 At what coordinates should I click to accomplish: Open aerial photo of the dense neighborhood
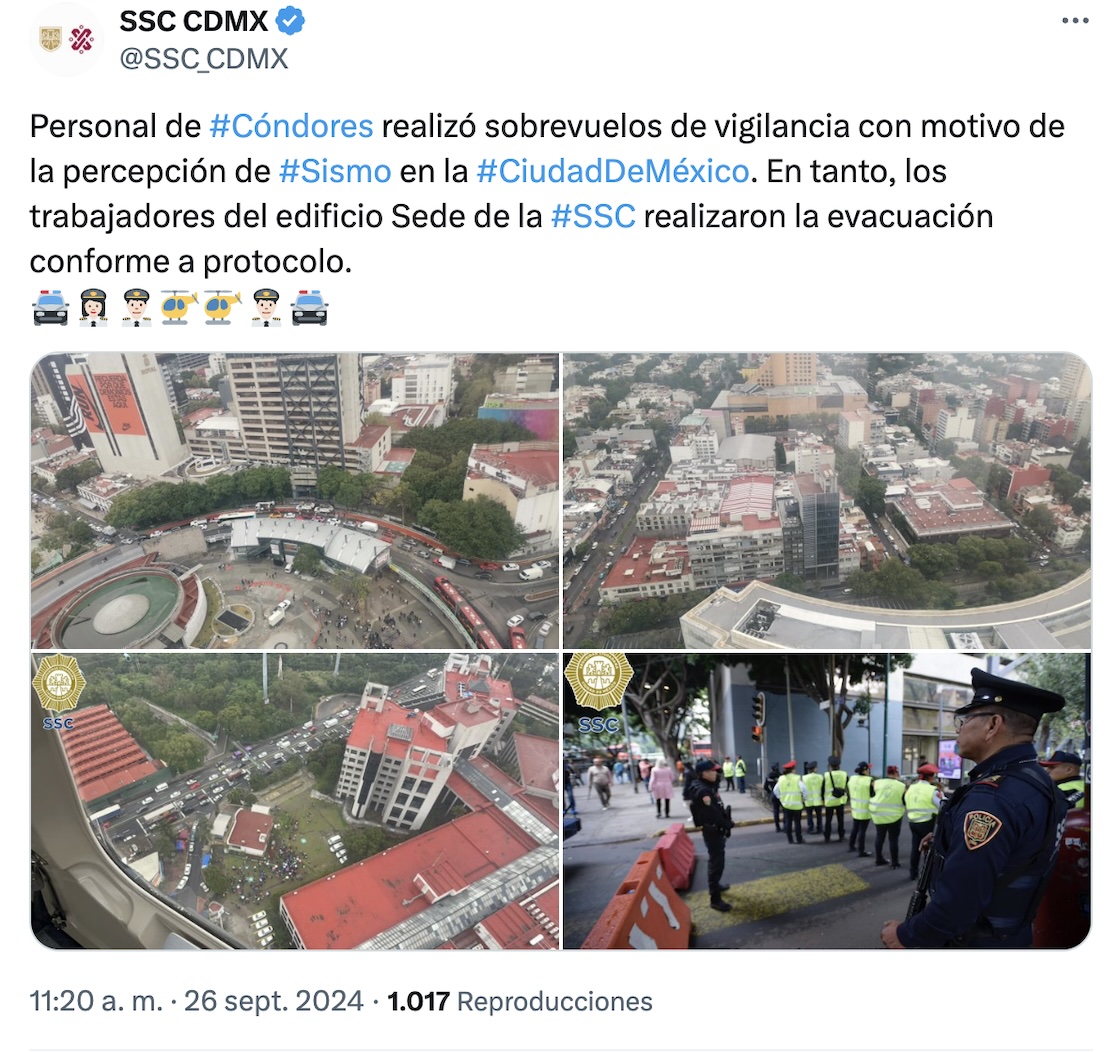click(827, 501)
